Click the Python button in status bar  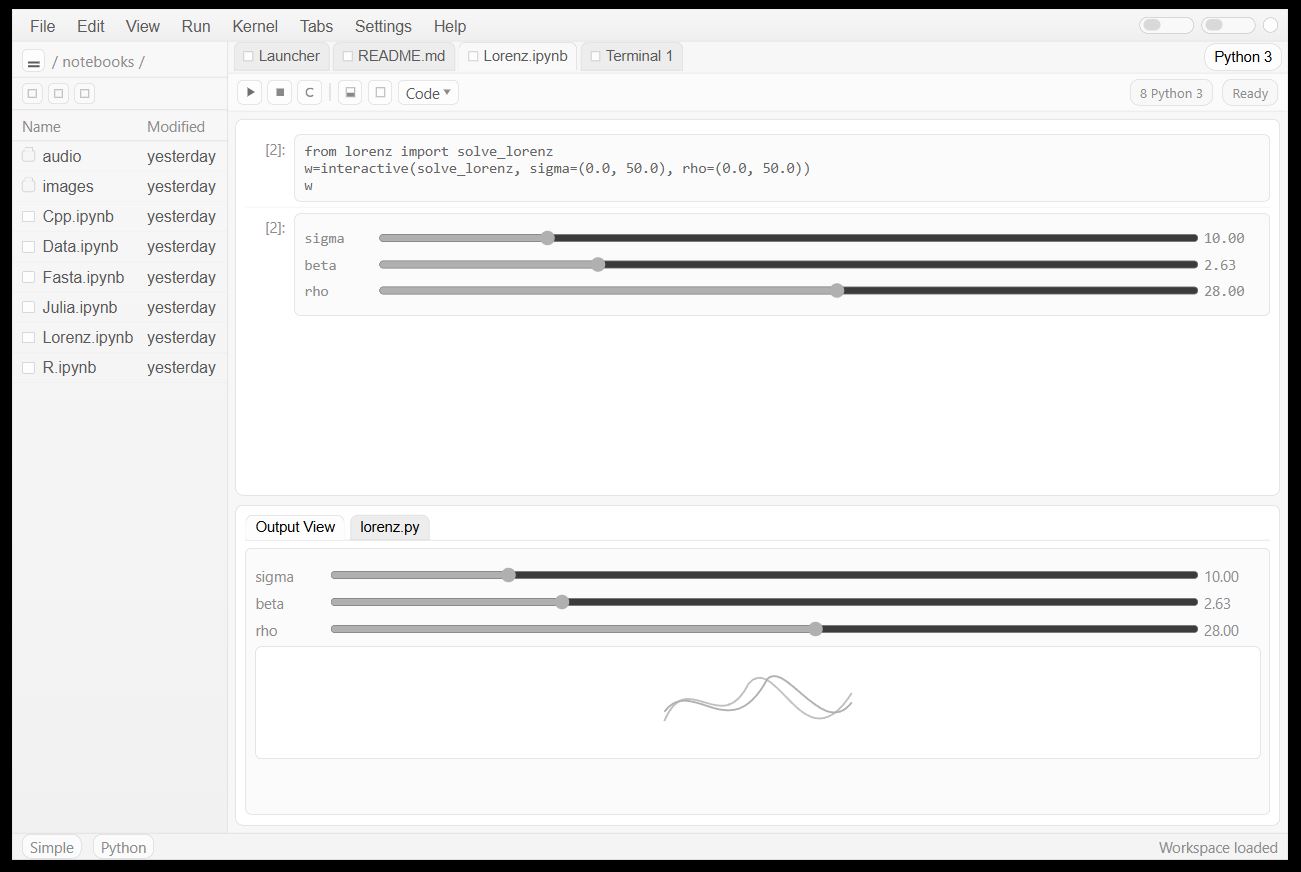coord(123,847)
